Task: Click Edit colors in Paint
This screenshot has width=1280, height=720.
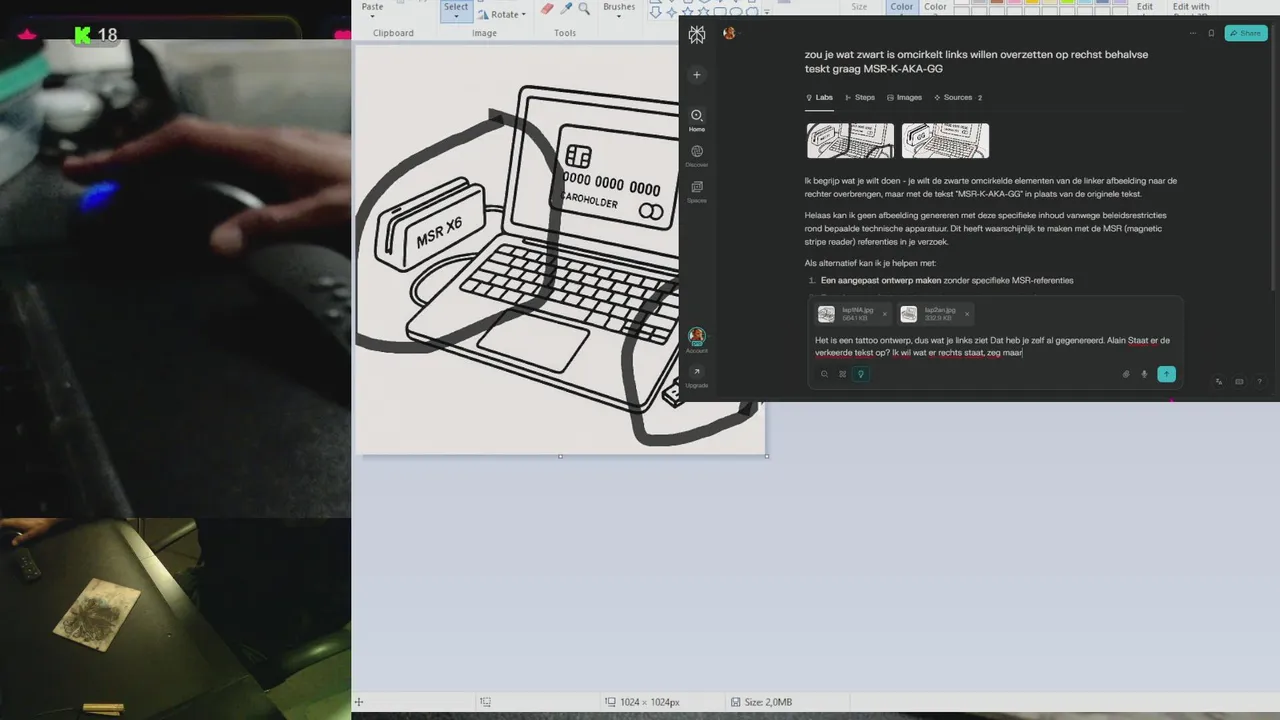Action: [x=1145, y=8]
